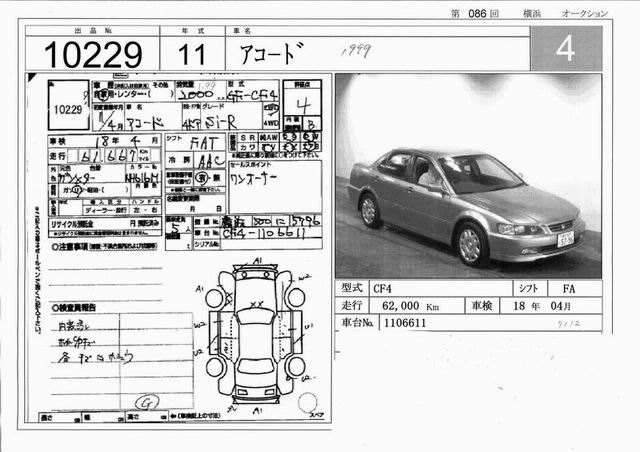Viewport: 640px width, 452px height.
Task: Select the handwritten GF-CF4 model code
Action: click(x=252, y=95)
